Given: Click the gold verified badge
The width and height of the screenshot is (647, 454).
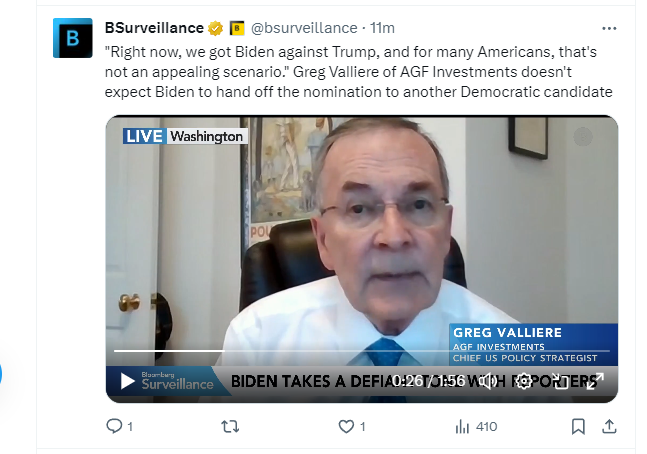Looking at the screenshot, I should point(215,28).
